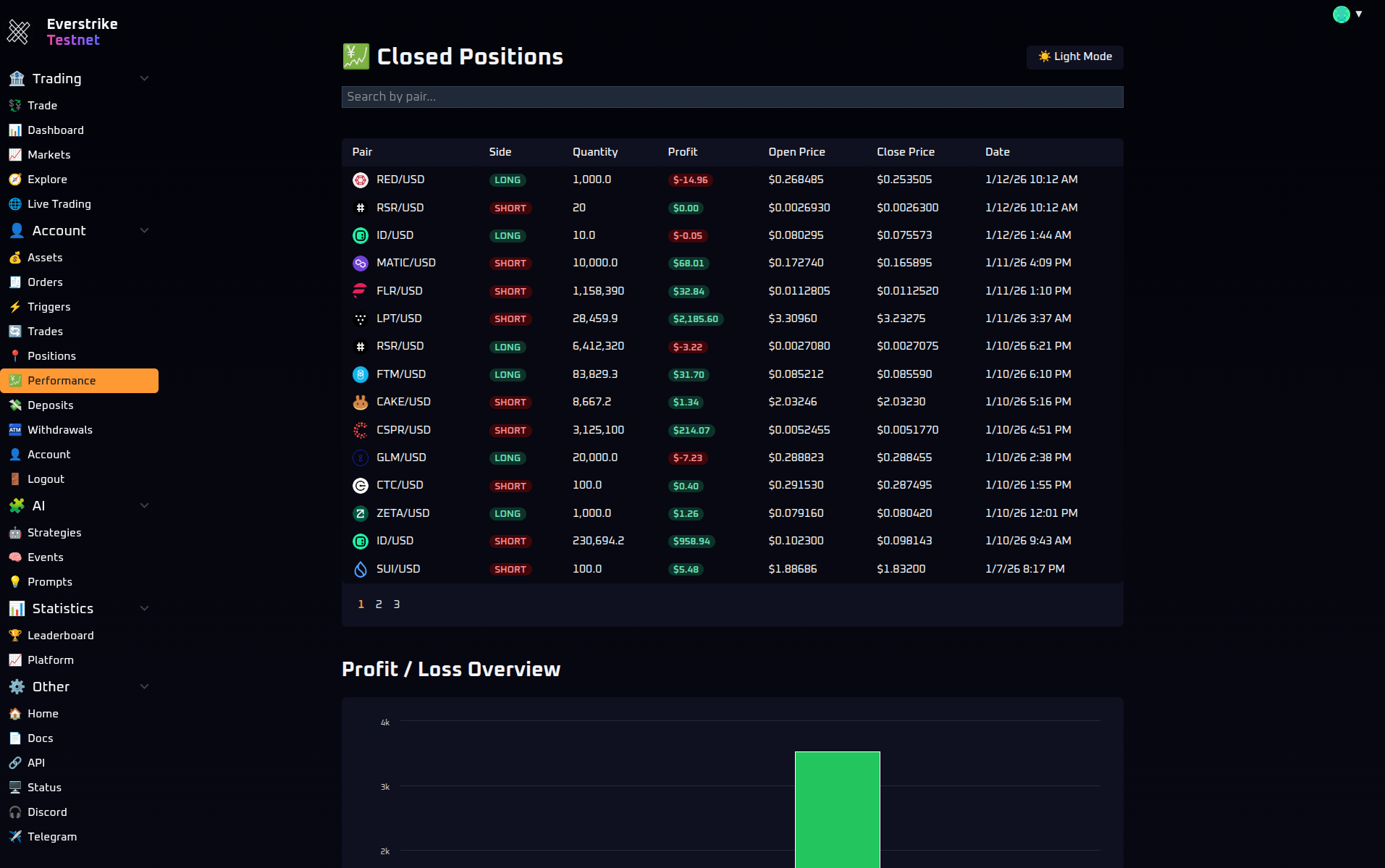Click the MATIC/USD coin icon
1385x868 pixels.
click(360, 263)
